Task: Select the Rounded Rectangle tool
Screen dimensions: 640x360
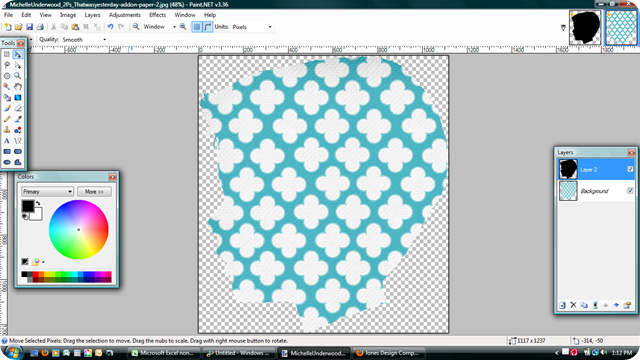Action: click(18, 151)
